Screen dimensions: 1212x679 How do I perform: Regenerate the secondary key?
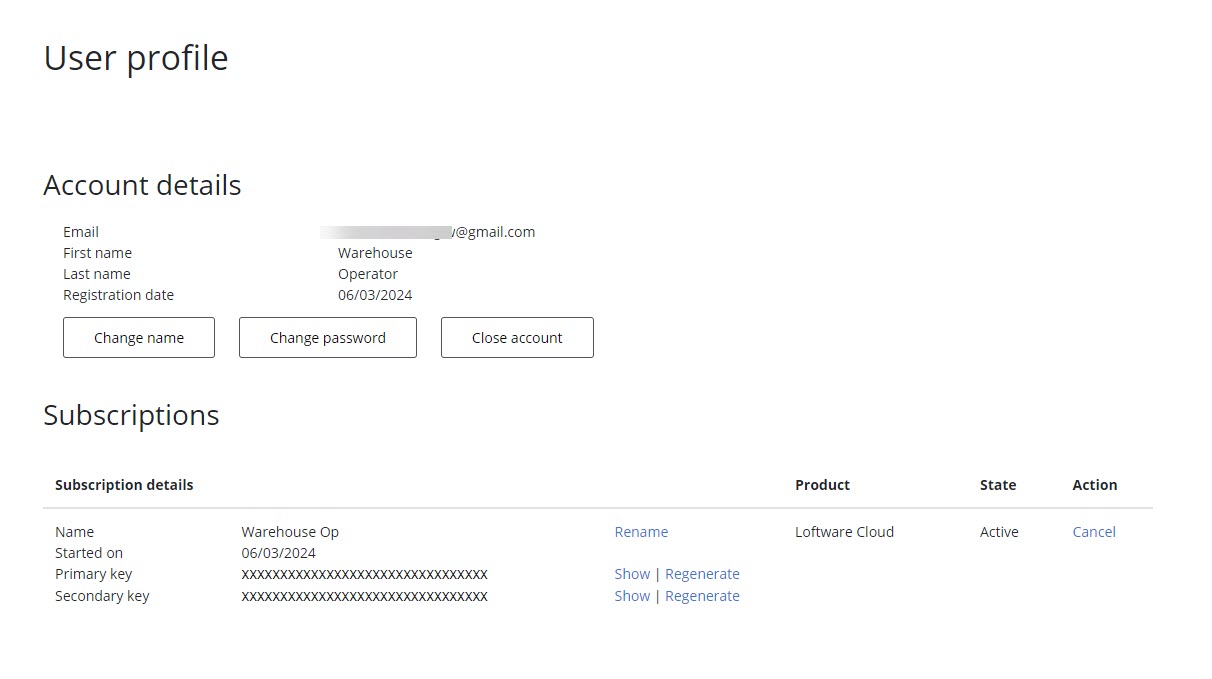[x=702, y=596]
